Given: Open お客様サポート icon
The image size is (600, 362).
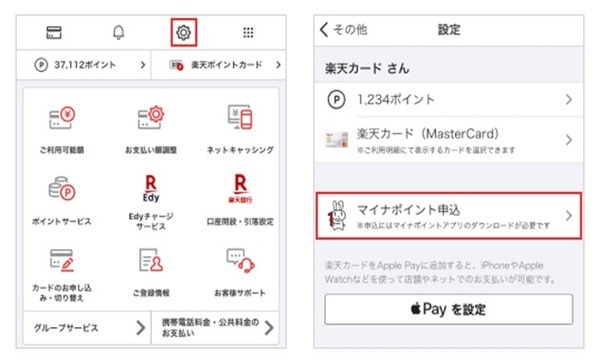Looking at the screenshot, I should (240, 260).
